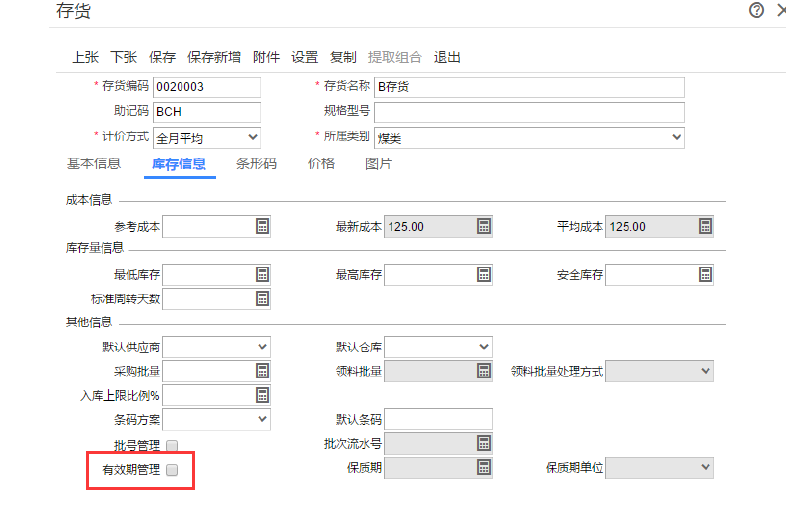
Task: Click the 保存 button
Action: (162, 57)
